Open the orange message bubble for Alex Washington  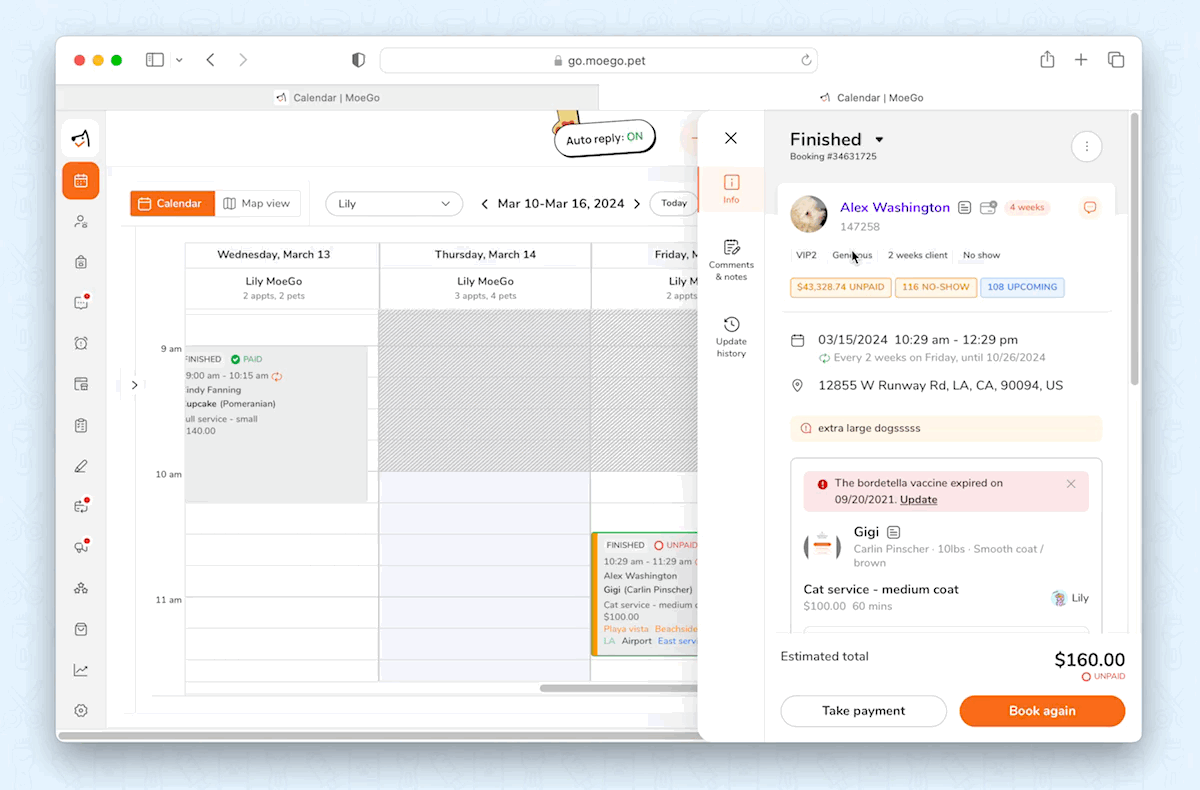1090,208
